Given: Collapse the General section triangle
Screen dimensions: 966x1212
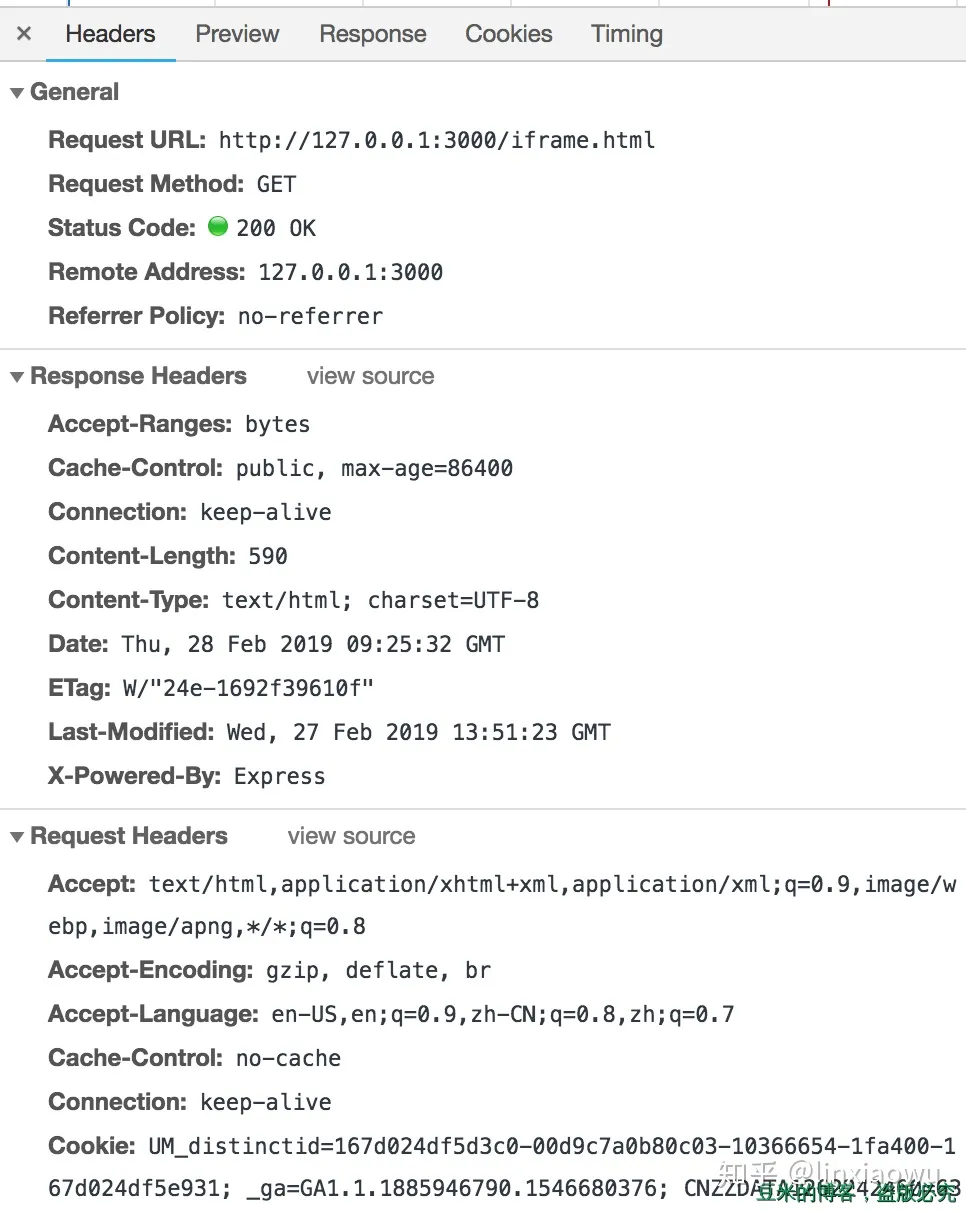Looking at the screenshot, I should [x=17, y=93].
